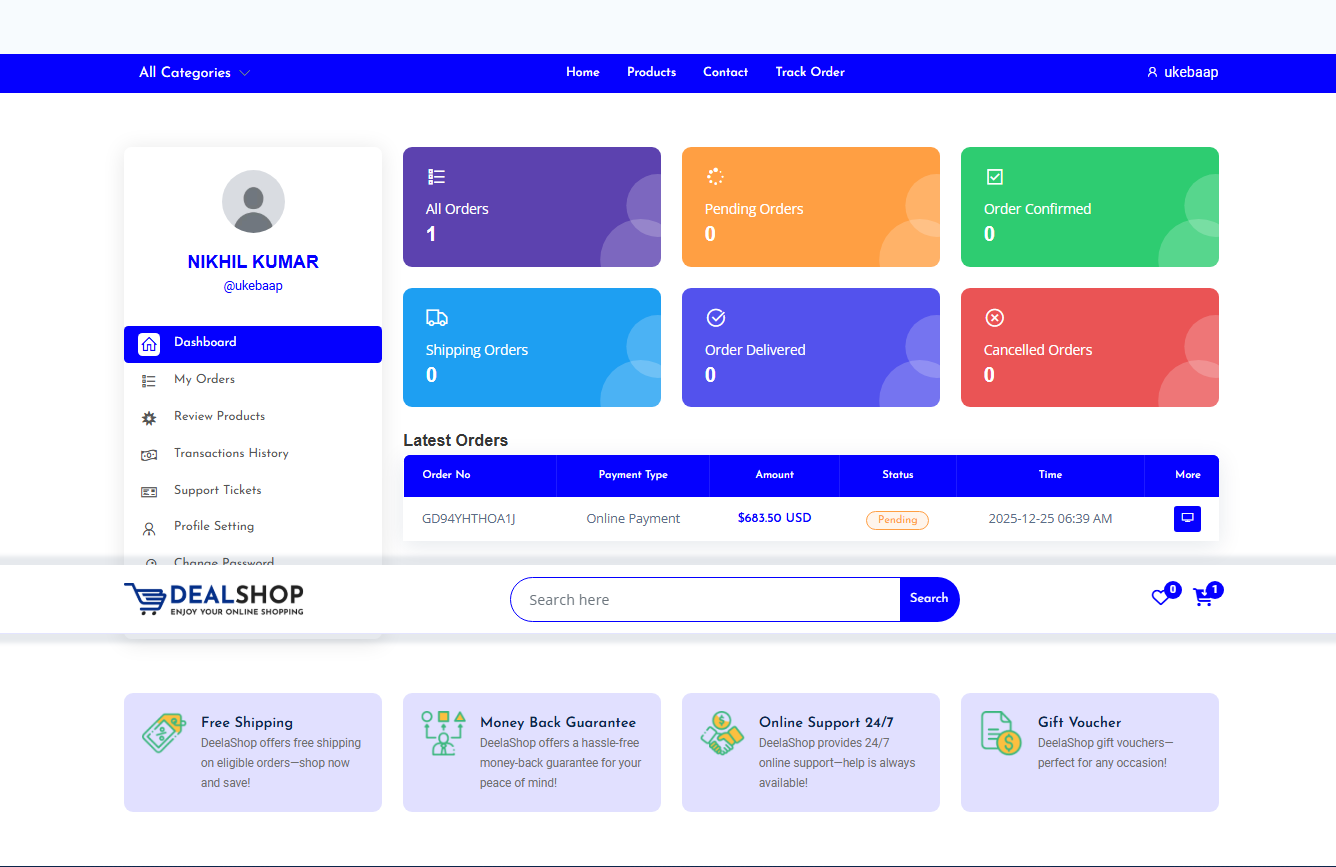
Task: Open the Track Order page
Action: [809, 72]
